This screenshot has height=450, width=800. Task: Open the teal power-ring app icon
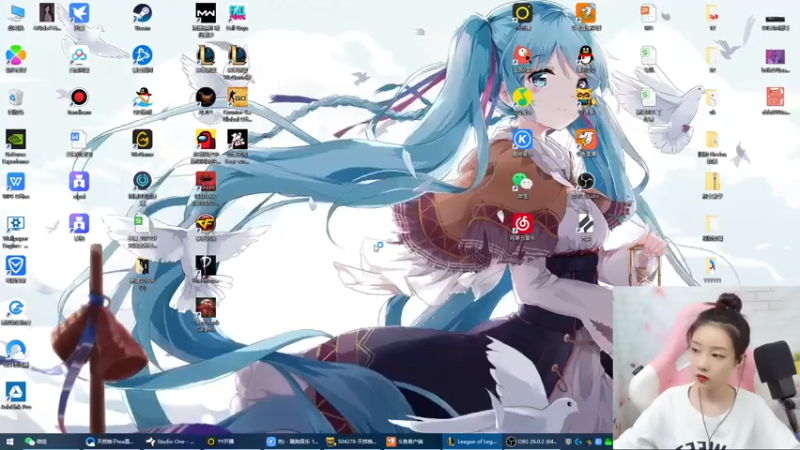[142, 181]
